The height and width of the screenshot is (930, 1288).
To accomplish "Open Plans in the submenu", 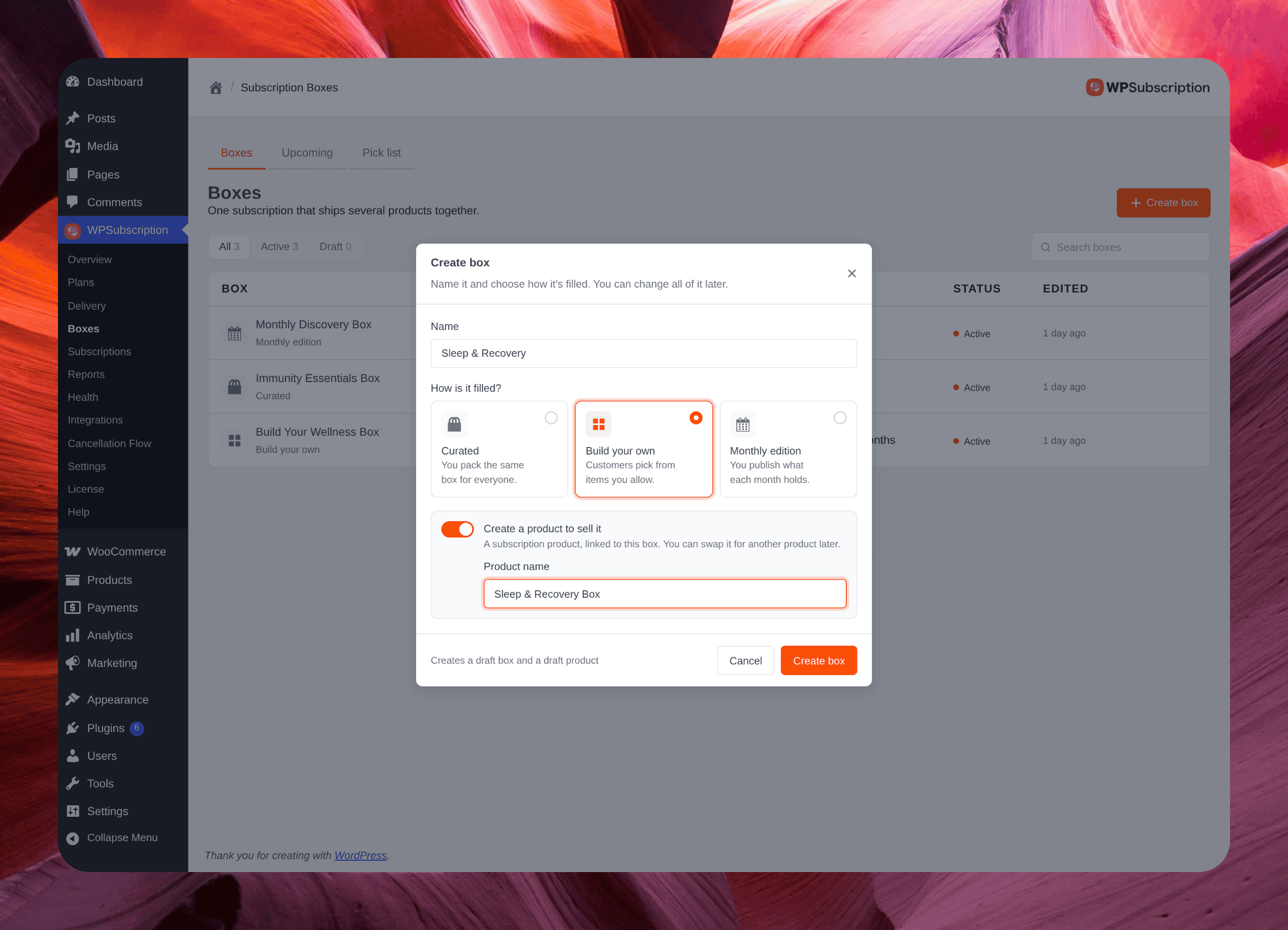I will pyautogui.click(x=80, y=282).
